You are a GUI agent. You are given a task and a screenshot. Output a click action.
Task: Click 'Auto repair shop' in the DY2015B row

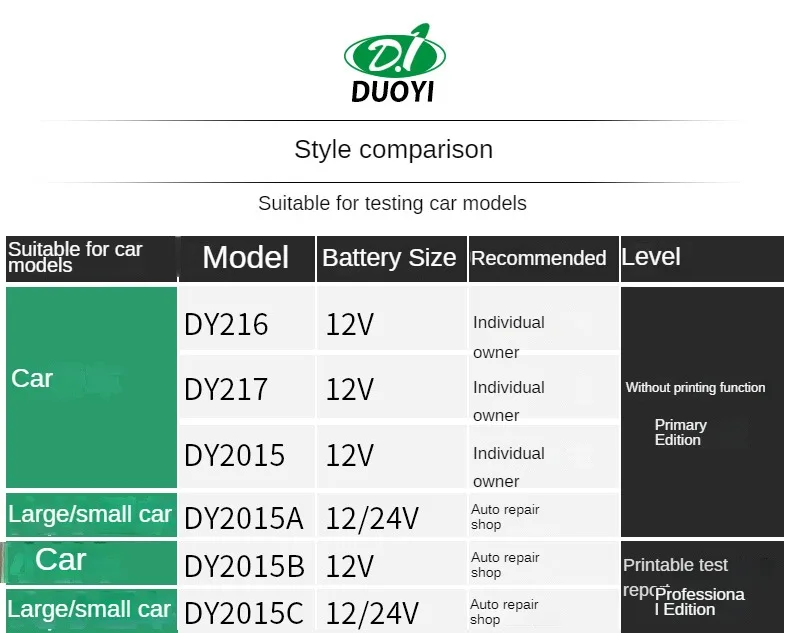505,565
